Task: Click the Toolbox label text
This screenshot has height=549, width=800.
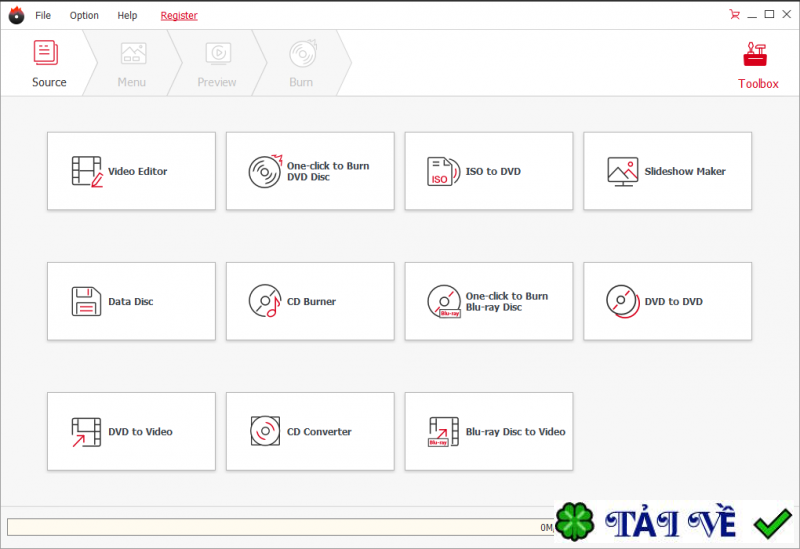Action: pos(758,84)
